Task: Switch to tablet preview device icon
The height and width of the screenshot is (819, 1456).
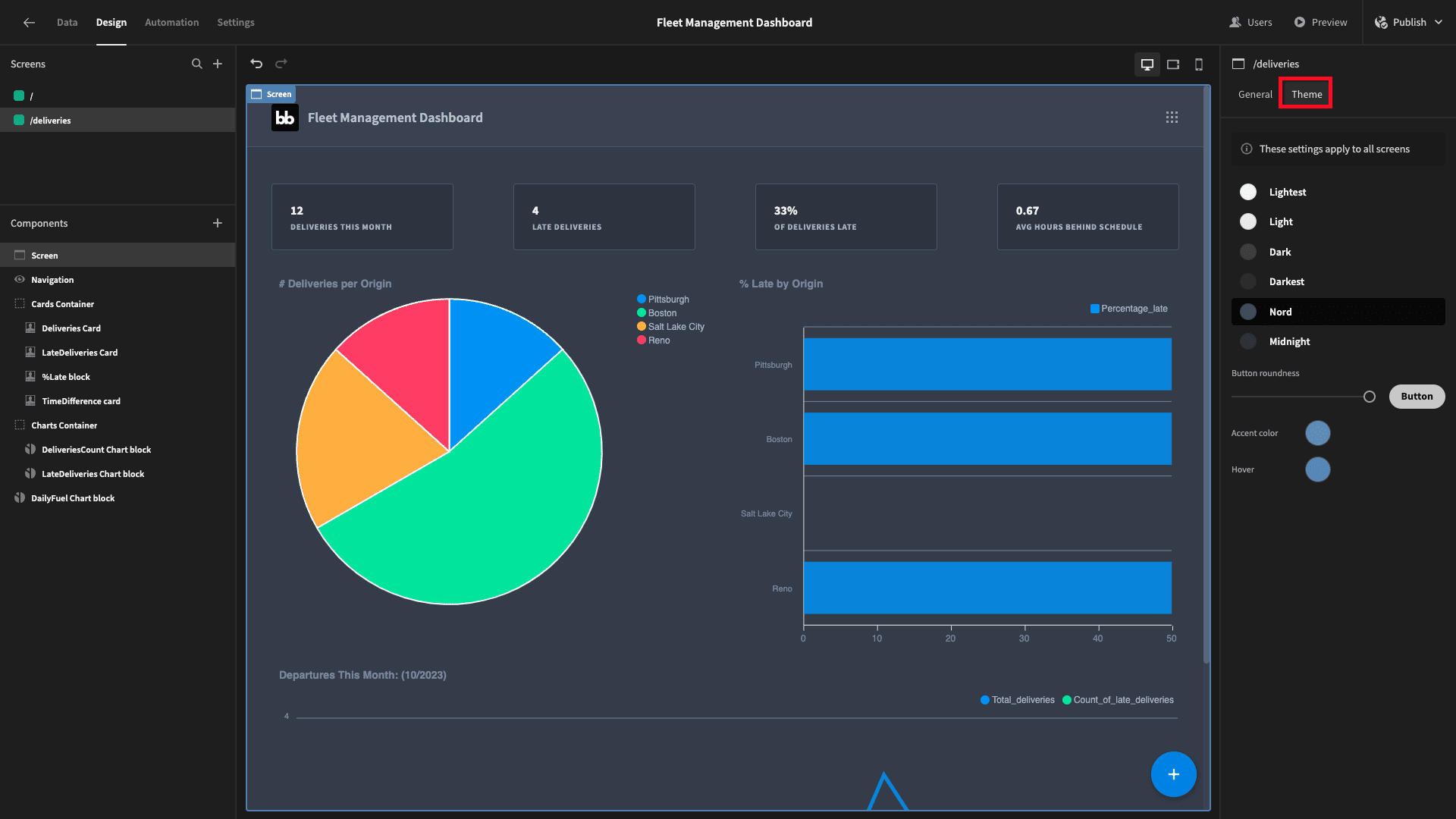Action: pyautogui.click(x=1173, y=64)
